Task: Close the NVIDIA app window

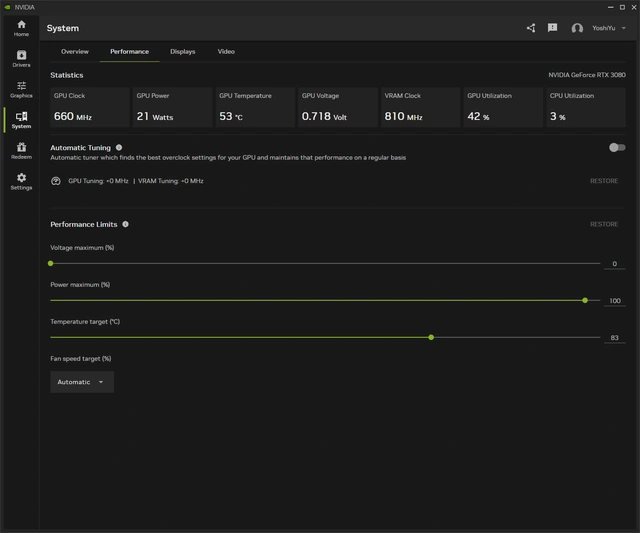Action: 634,7
